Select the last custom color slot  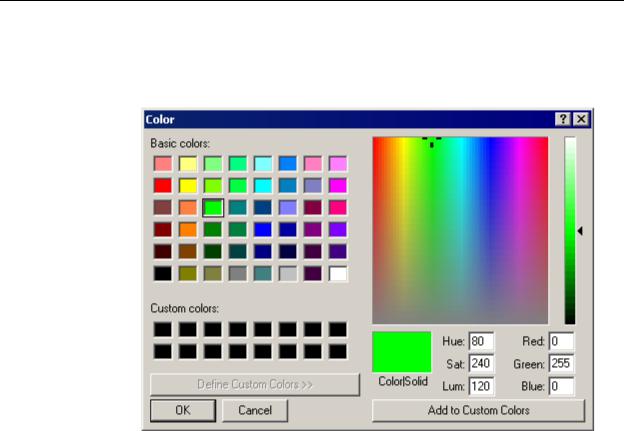click(338, 352)
